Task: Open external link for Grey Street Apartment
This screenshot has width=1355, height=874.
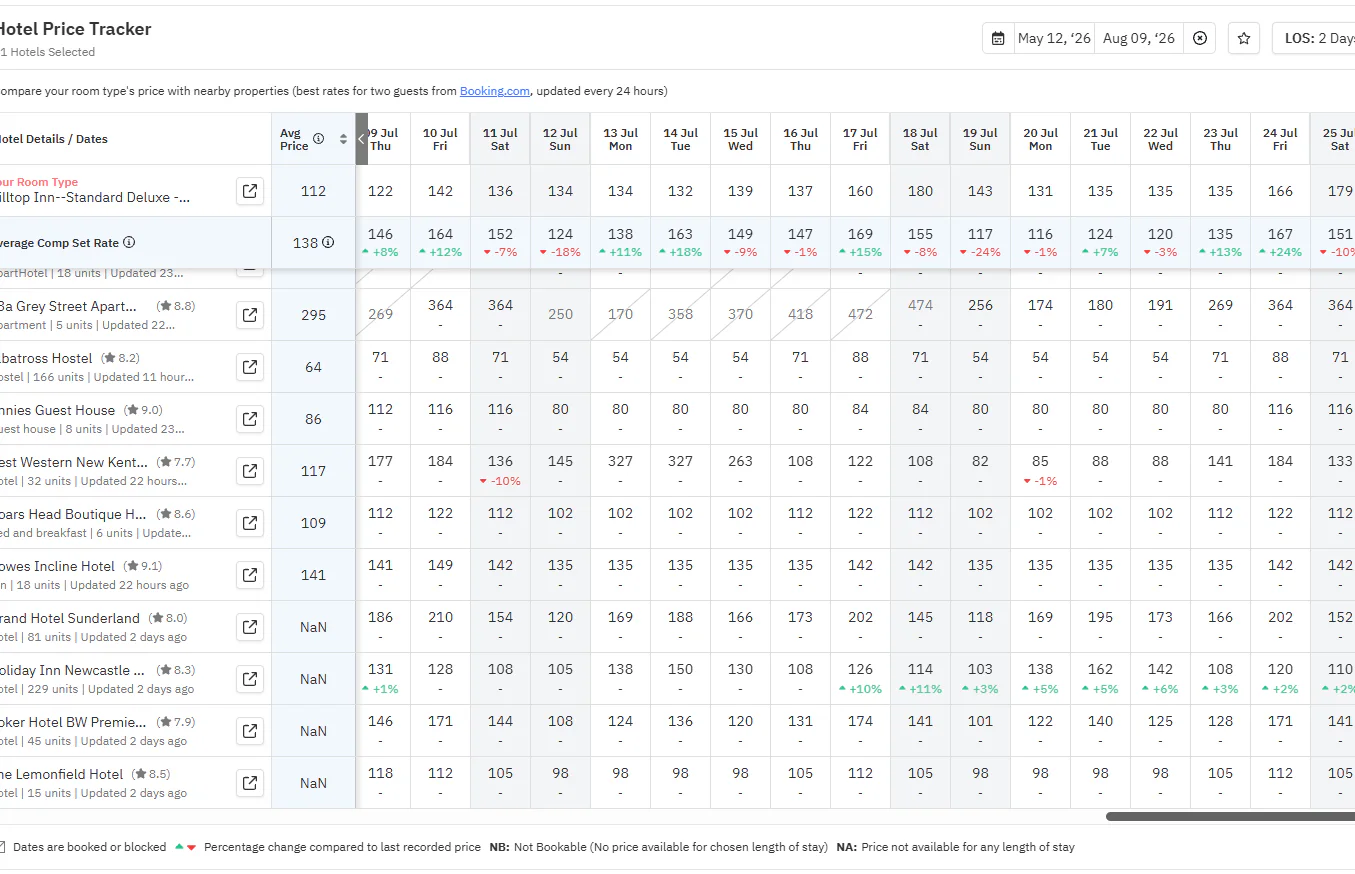Action: (250, 315)
